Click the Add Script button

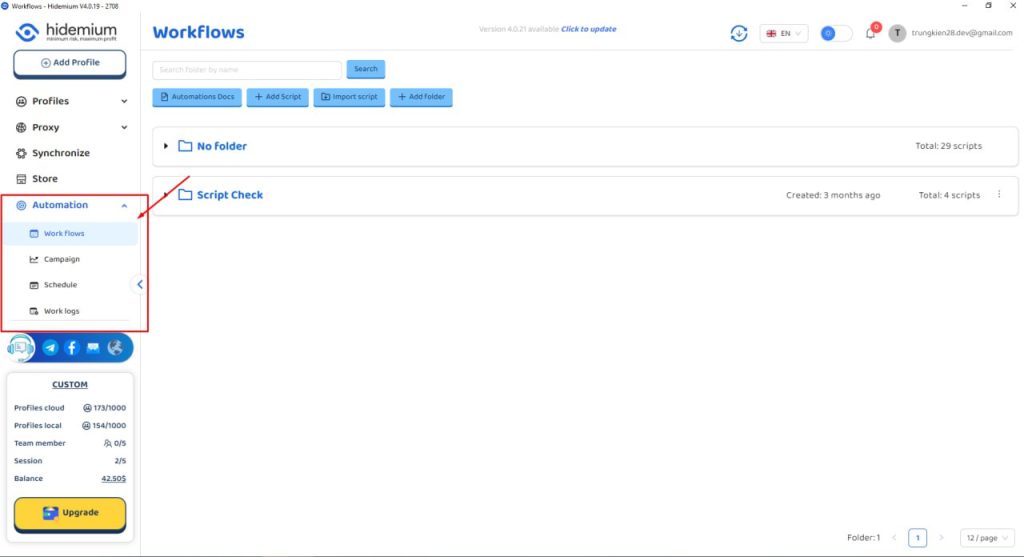point(278,97)
